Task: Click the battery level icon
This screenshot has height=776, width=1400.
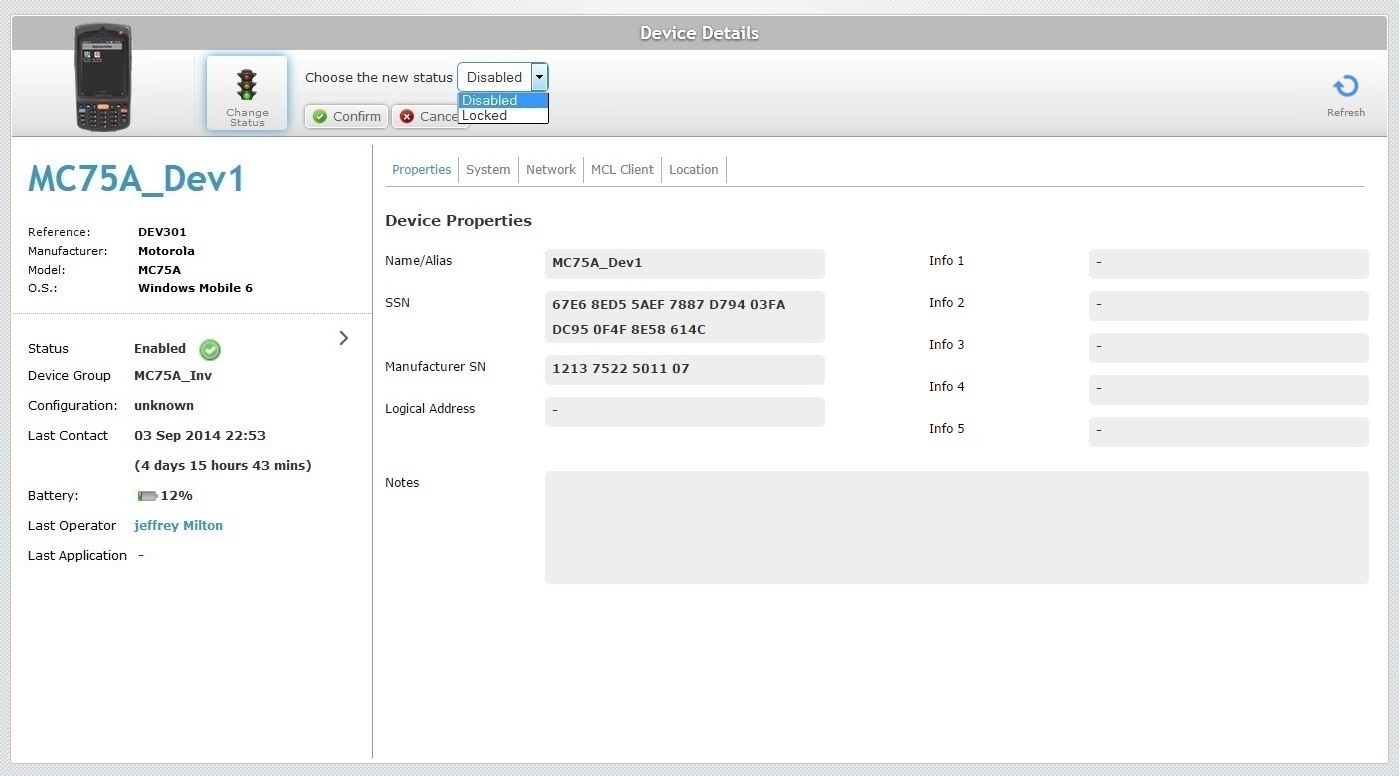Action: tap(147, 496)
